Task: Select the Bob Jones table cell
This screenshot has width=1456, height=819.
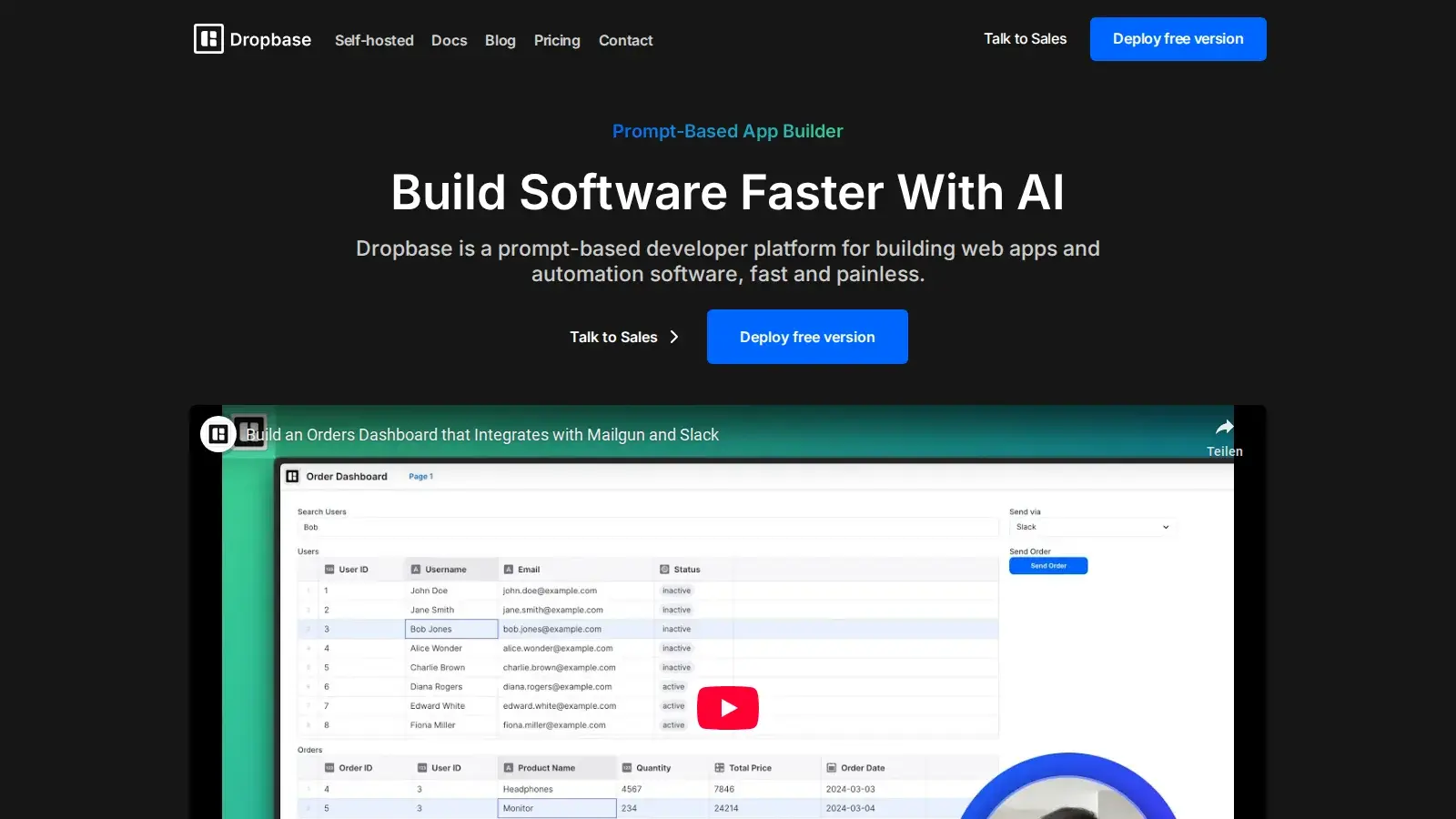Action: pyautogui.click(x=450, y=629)
